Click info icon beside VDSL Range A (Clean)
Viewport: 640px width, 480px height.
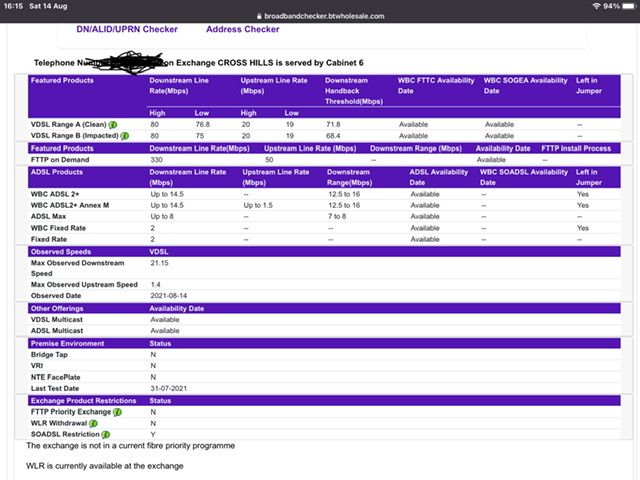[126, 124]
